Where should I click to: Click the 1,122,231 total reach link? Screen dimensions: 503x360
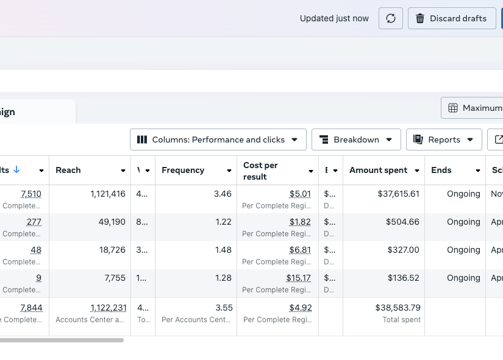[108, 308]
